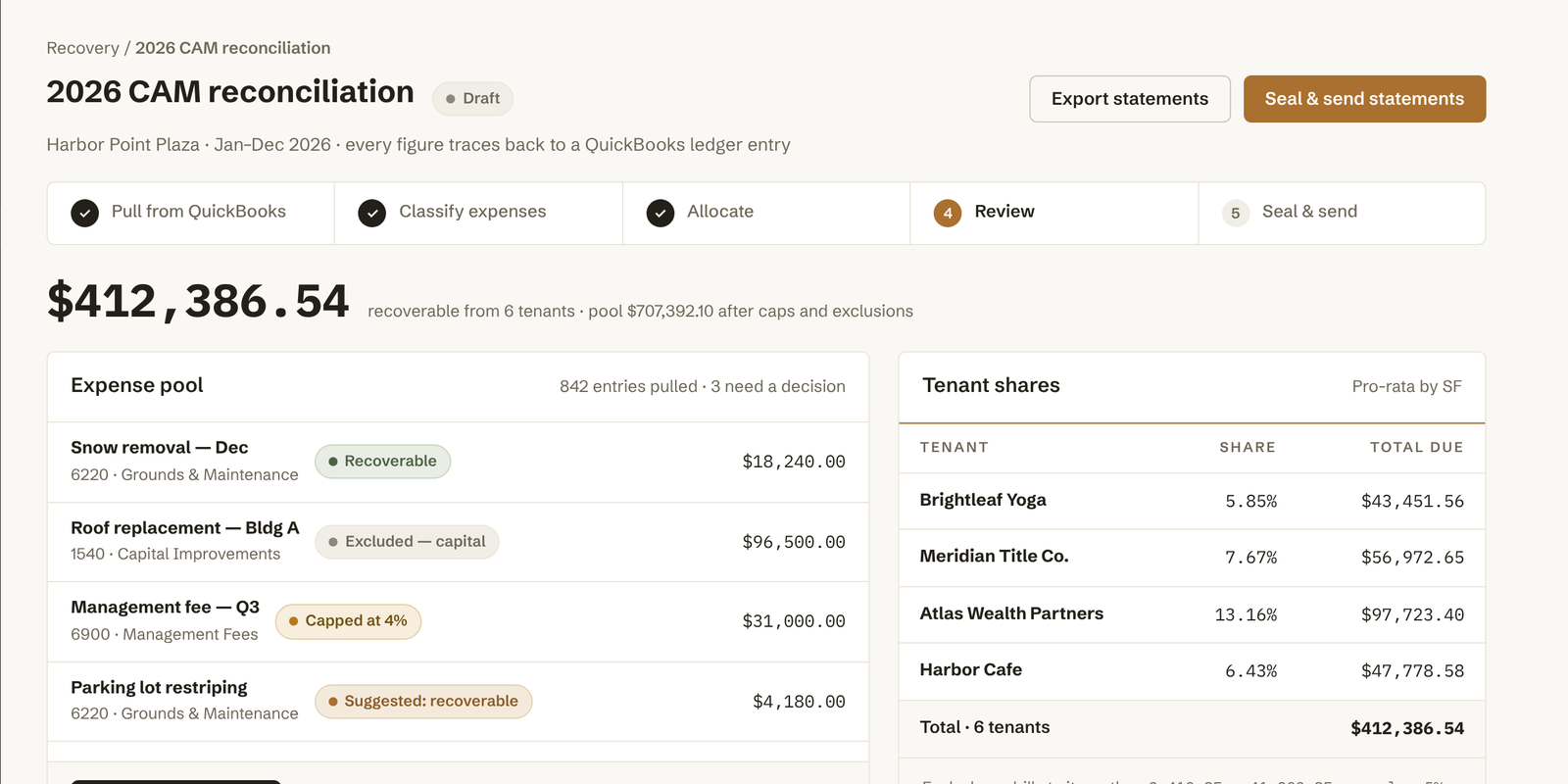Click the Suggested: recoverable tag
This screenshot has height=784, width=1568.
click(x=423, y=702)
